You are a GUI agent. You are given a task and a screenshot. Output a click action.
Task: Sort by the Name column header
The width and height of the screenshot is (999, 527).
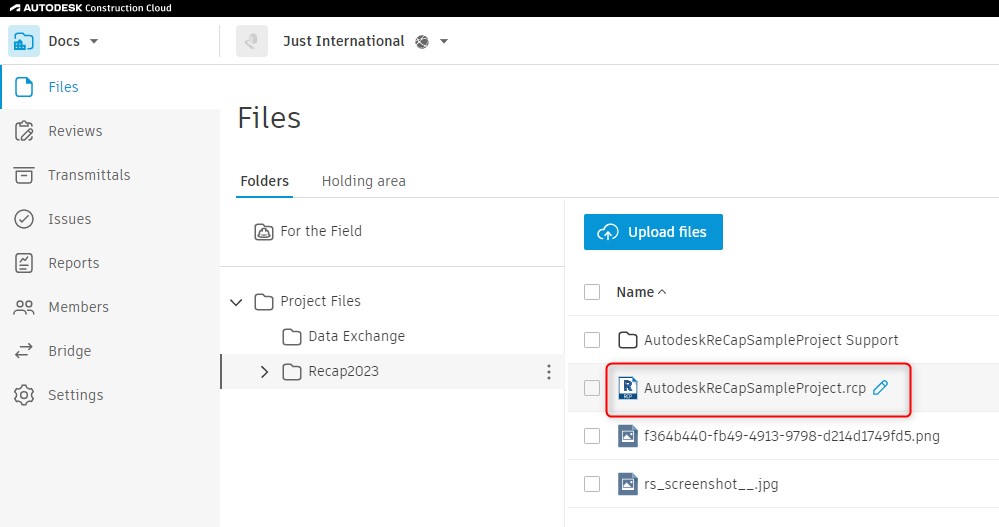click(635, 292)
